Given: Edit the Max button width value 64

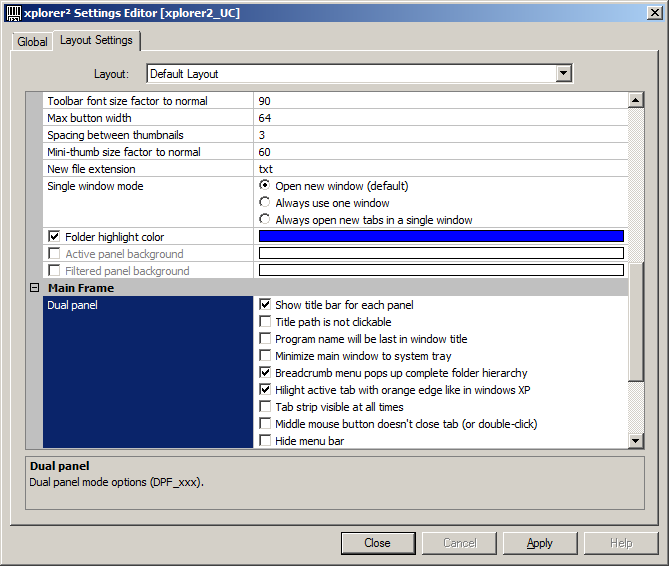Looking at the screenshot, I should point(441,118).
